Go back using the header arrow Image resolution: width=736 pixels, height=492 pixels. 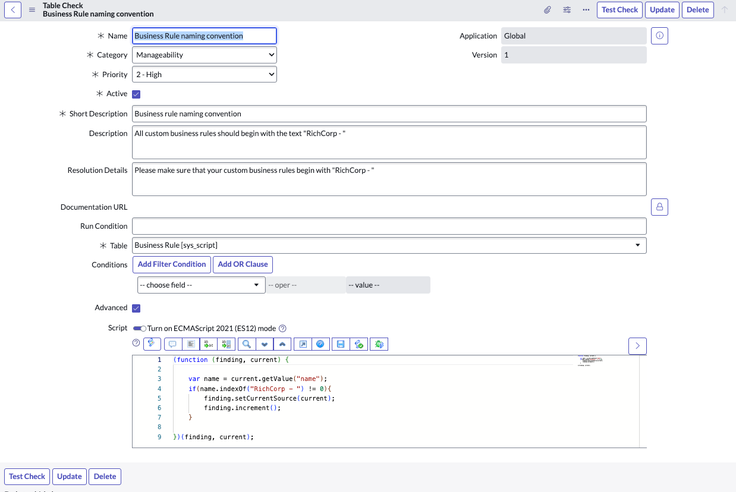tap(13, 10)
